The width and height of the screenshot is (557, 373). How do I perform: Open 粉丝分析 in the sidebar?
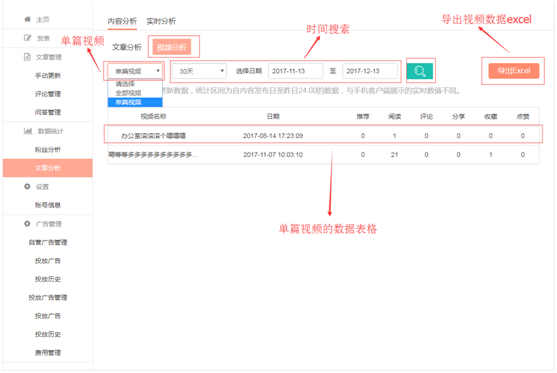point(48,150)
